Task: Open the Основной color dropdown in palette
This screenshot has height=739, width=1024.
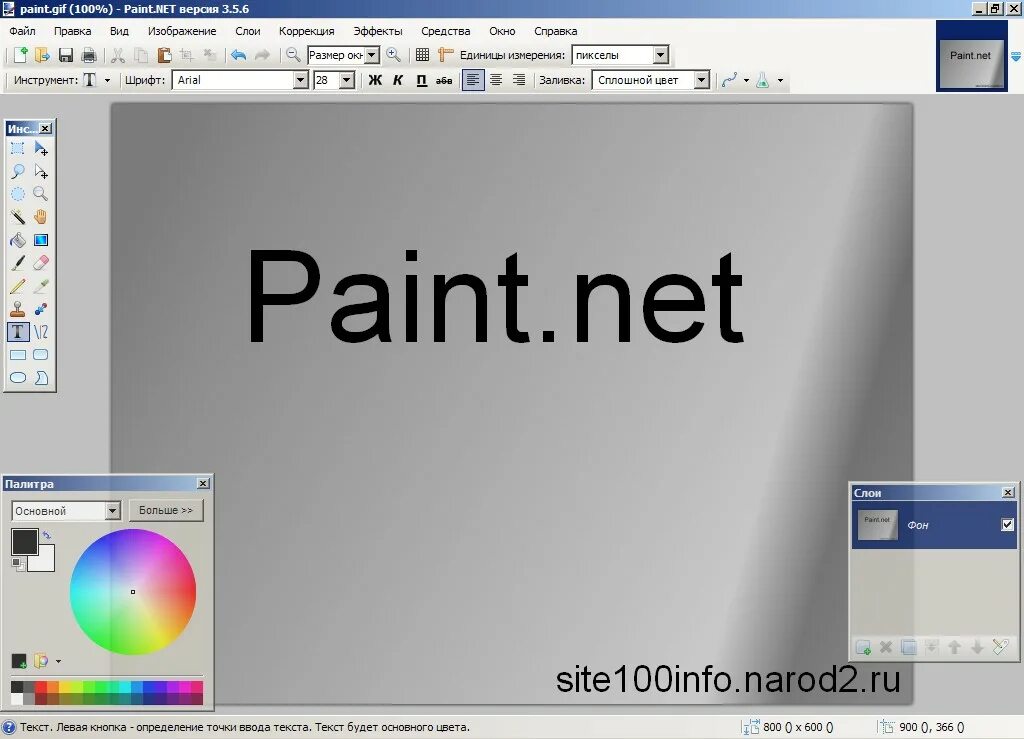Action: coord(112,511)
